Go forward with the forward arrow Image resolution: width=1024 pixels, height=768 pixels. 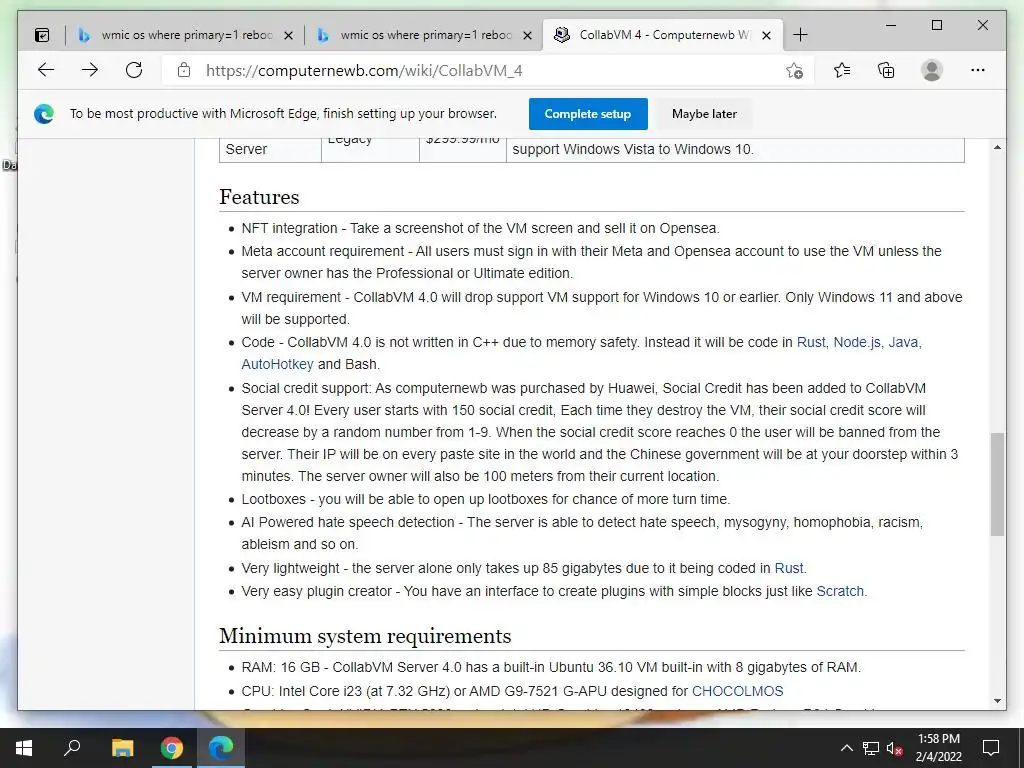point(90,70)
